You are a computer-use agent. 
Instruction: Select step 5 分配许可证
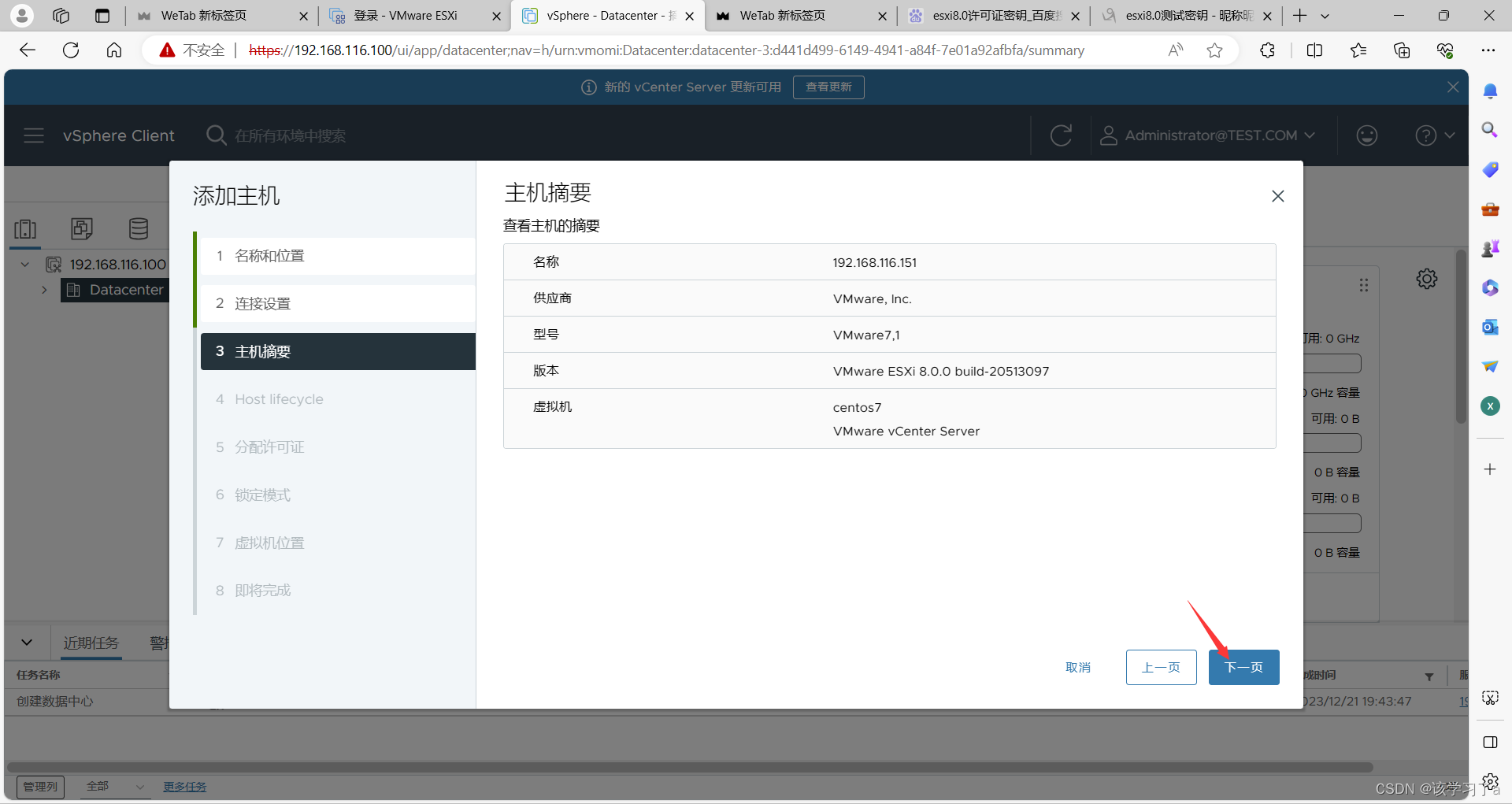coord(338,447)
